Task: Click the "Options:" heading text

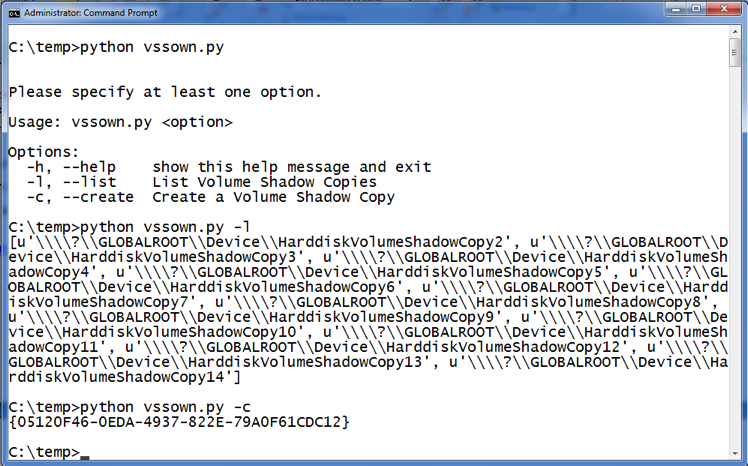Action: pyautogui.click(x=43, y=153)
